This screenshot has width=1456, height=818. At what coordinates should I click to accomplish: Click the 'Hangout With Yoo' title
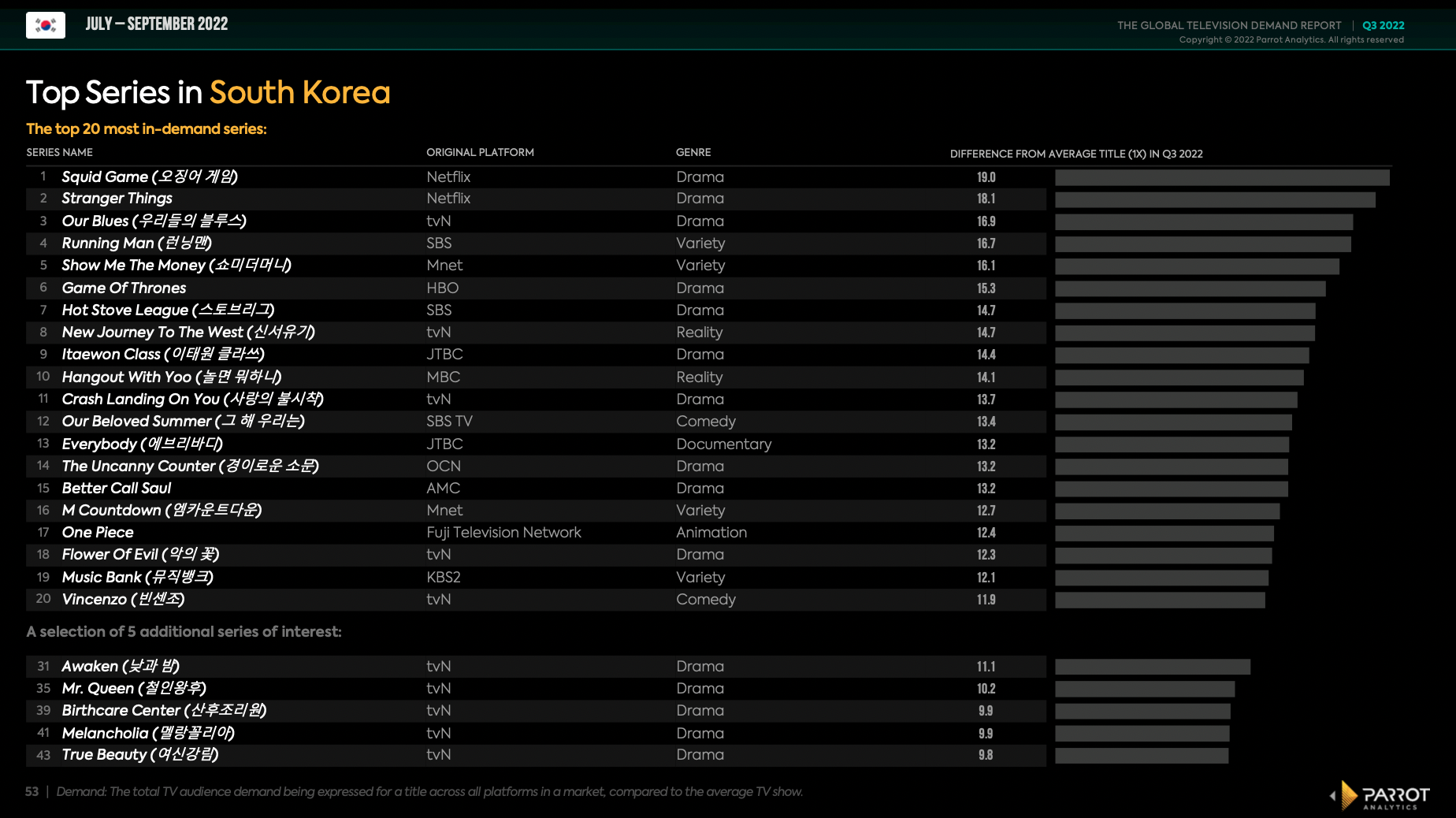pos(172,377)
